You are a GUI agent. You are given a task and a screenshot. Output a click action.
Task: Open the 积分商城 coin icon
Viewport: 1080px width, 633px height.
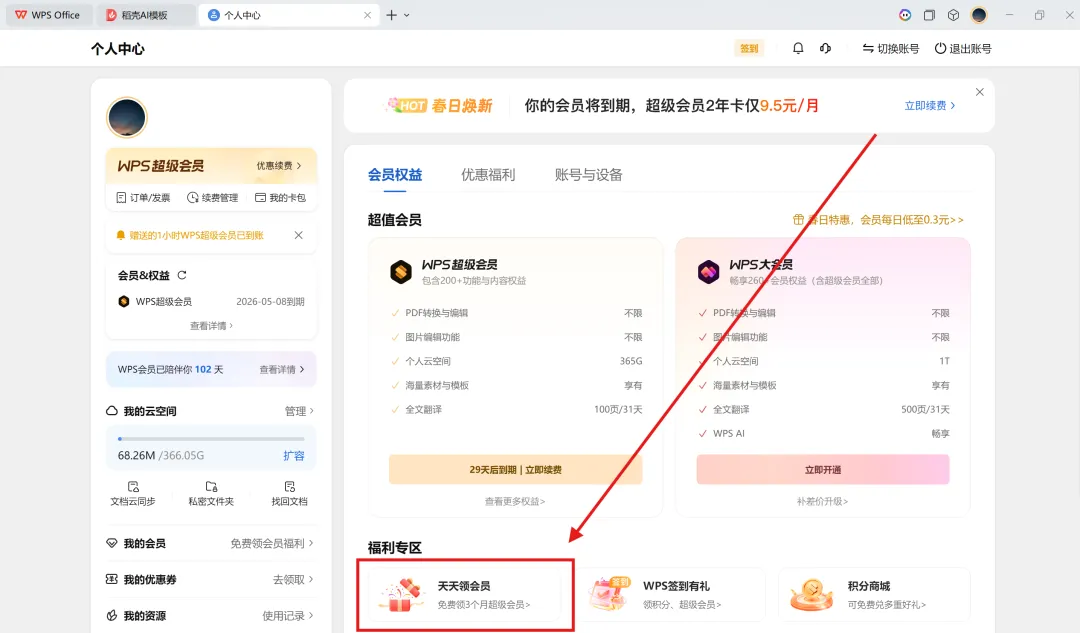[x=811, y=594]
